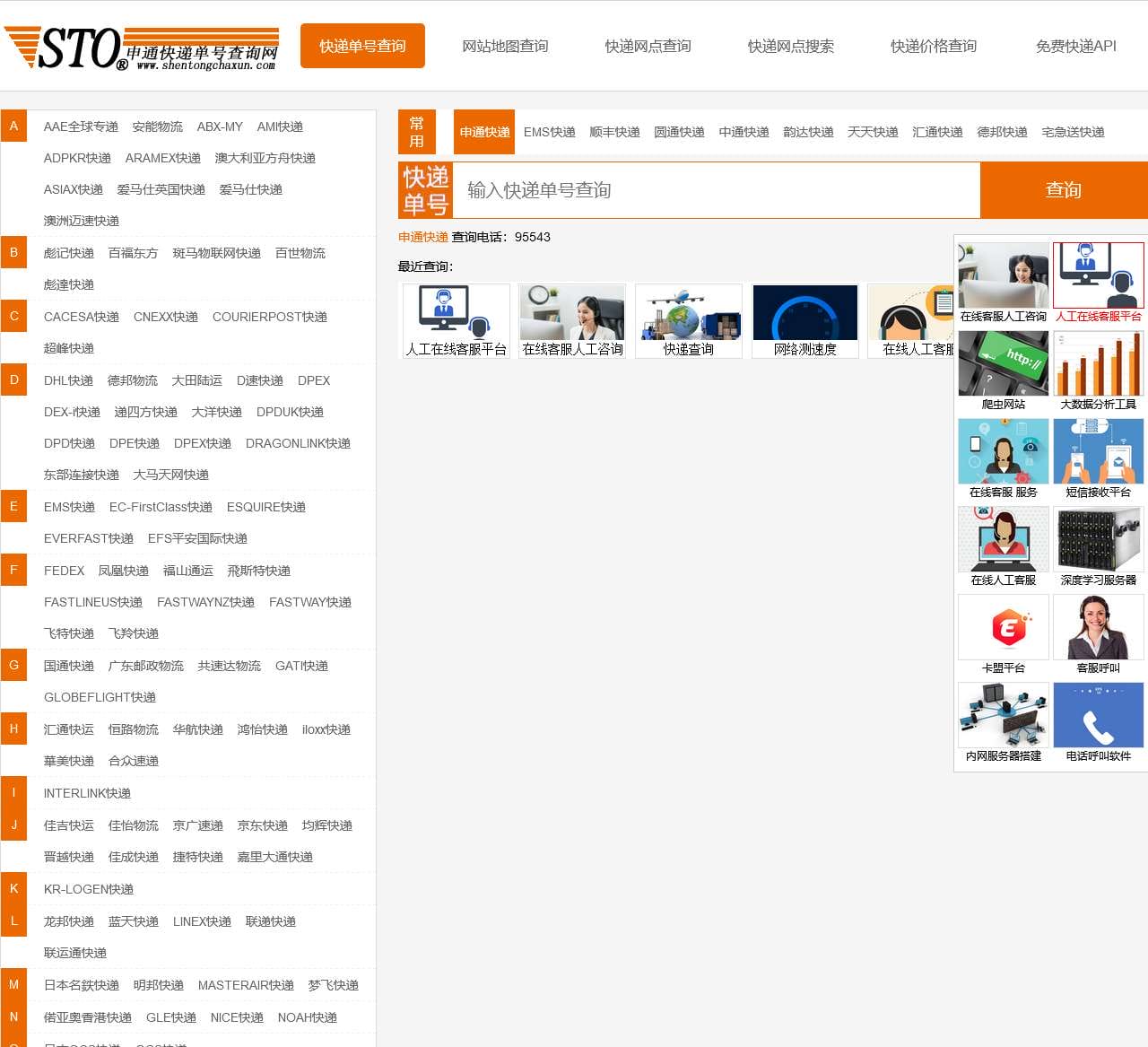Open the 短信接收平台 image
Screen dimensions: 1148x1047
click(1099, 451)
